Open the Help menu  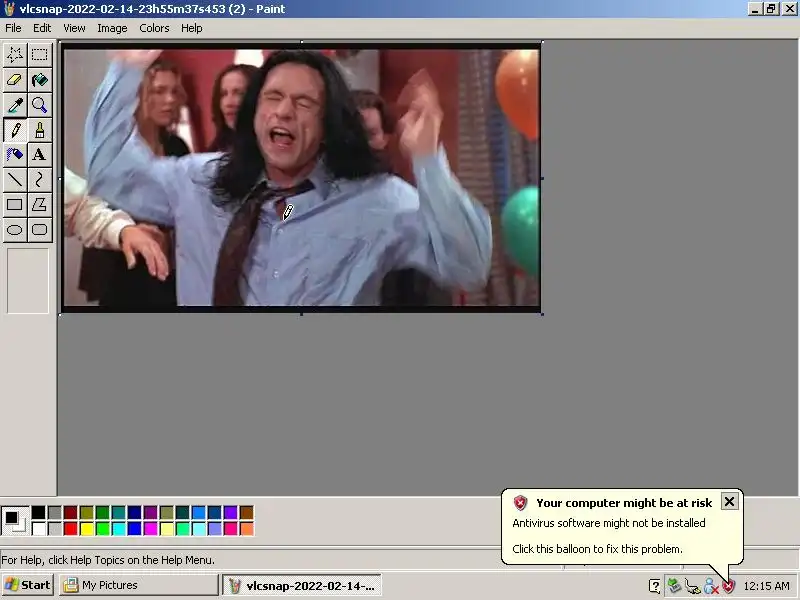[x=192, y=28]
